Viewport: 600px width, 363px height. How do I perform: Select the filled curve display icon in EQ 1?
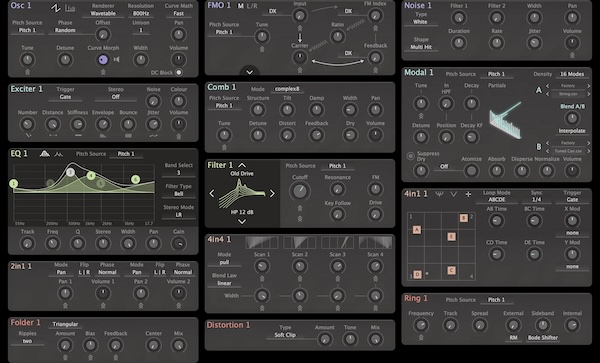(x=45, y=154)
